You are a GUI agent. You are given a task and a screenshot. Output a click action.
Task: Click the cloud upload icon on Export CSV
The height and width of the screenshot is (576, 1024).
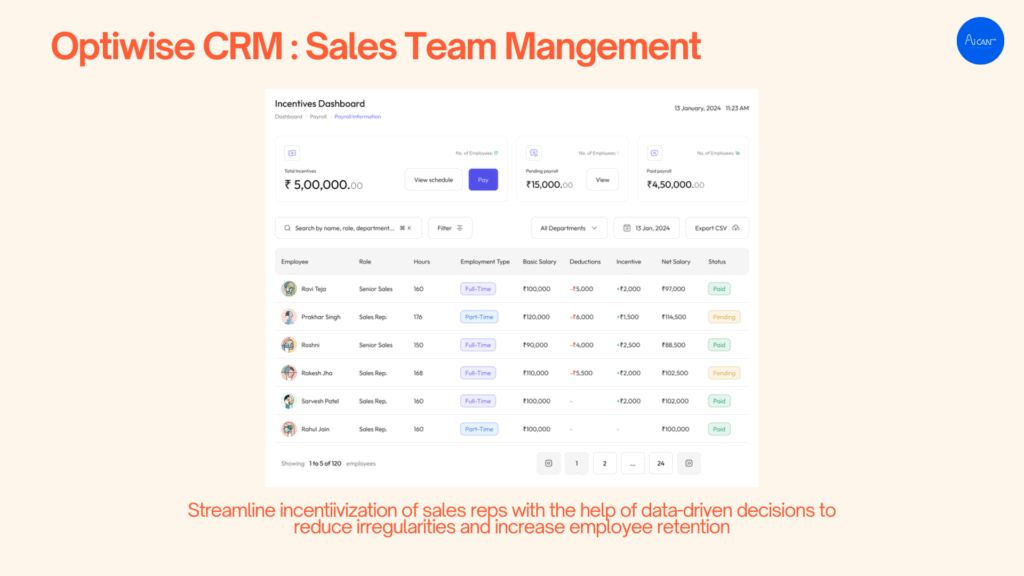point(736,228)
